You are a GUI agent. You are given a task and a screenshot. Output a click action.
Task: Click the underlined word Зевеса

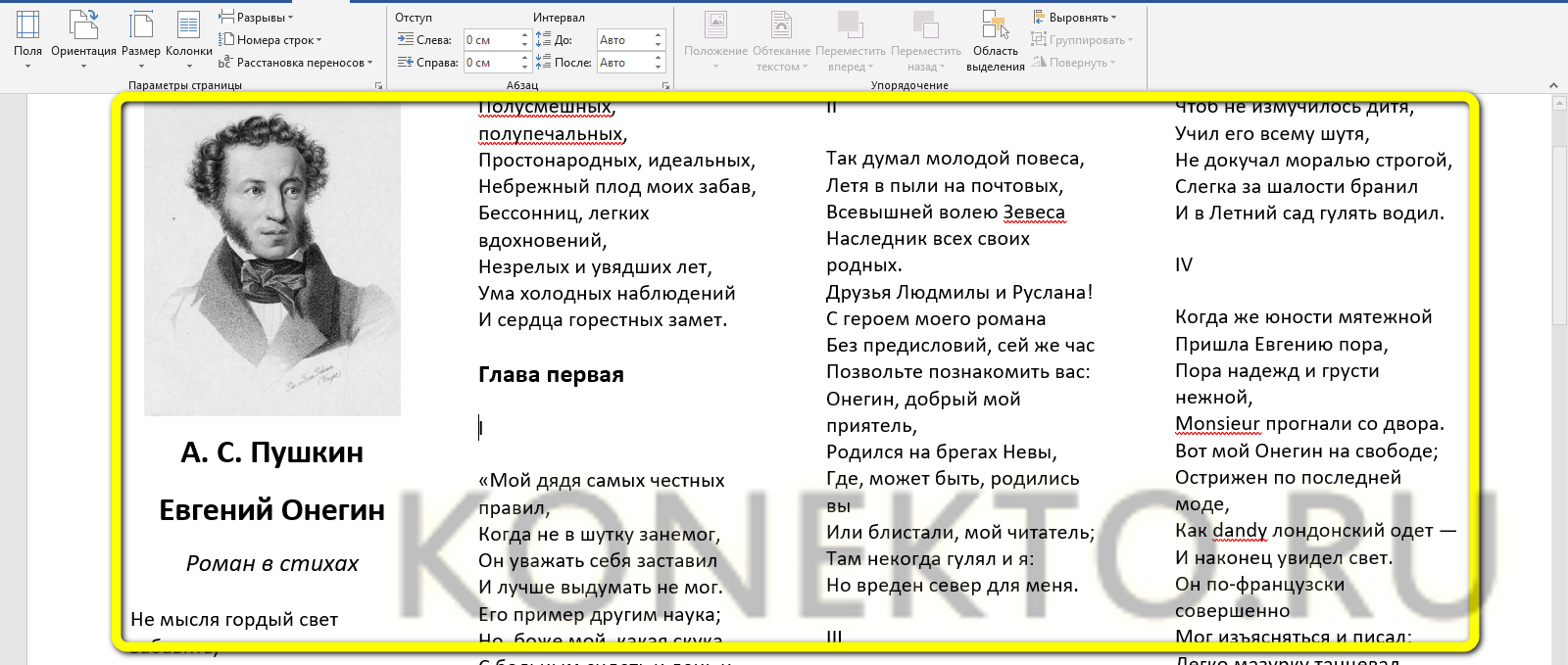point(1034,213)
